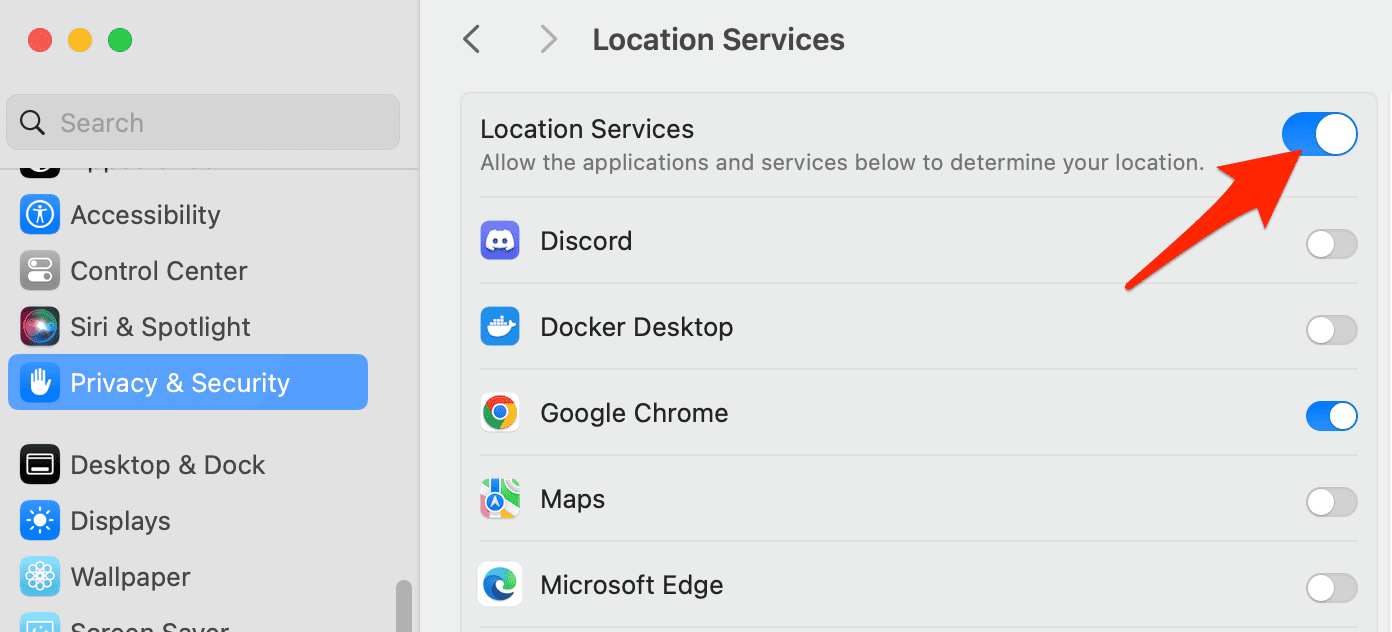
Task: Open Control Center settings icon
Action: click(x=40, y=271)
